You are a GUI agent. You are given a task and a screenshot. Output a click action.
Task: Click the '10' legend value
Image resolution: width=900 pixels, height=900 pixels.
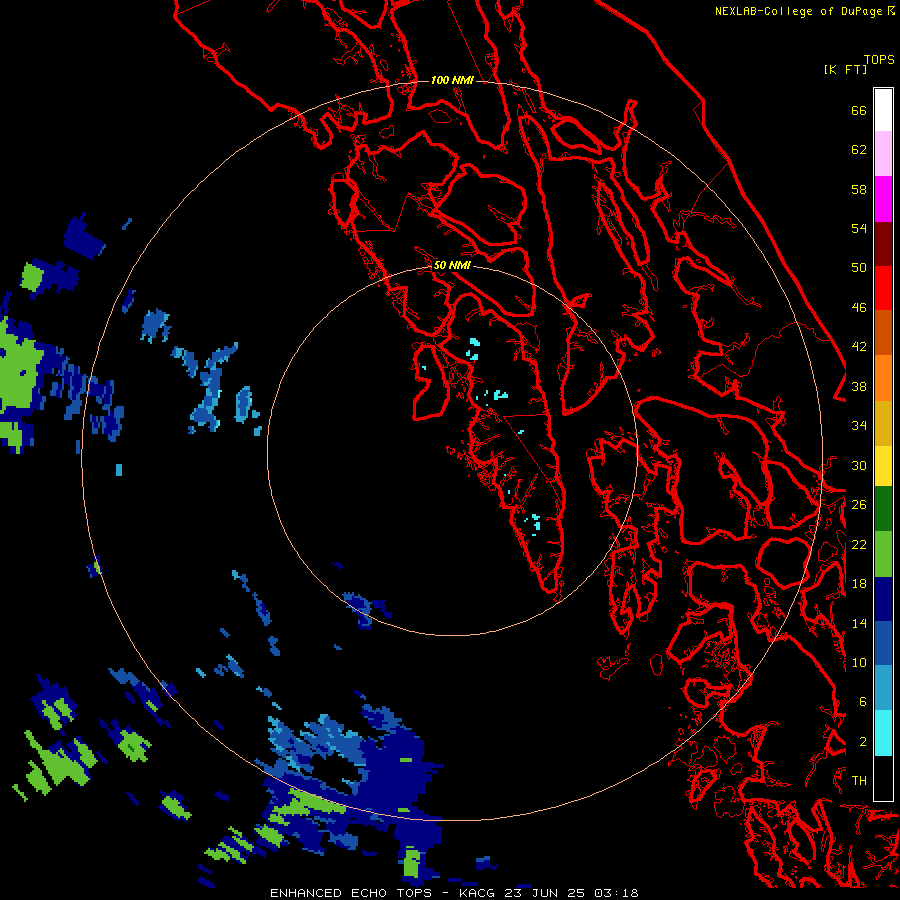click(x=859, y=662)
